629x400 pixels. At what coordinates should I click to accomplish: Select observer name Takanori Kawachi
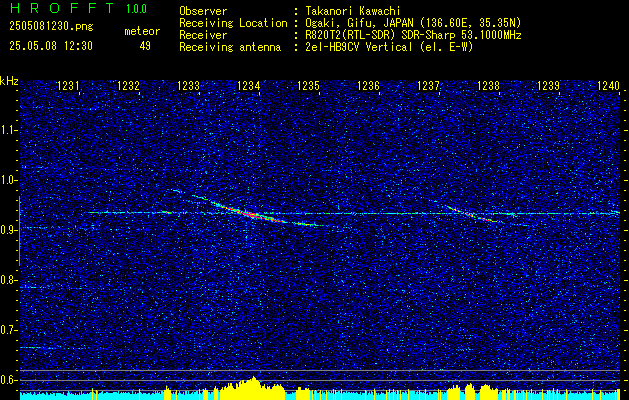(353, 11)
